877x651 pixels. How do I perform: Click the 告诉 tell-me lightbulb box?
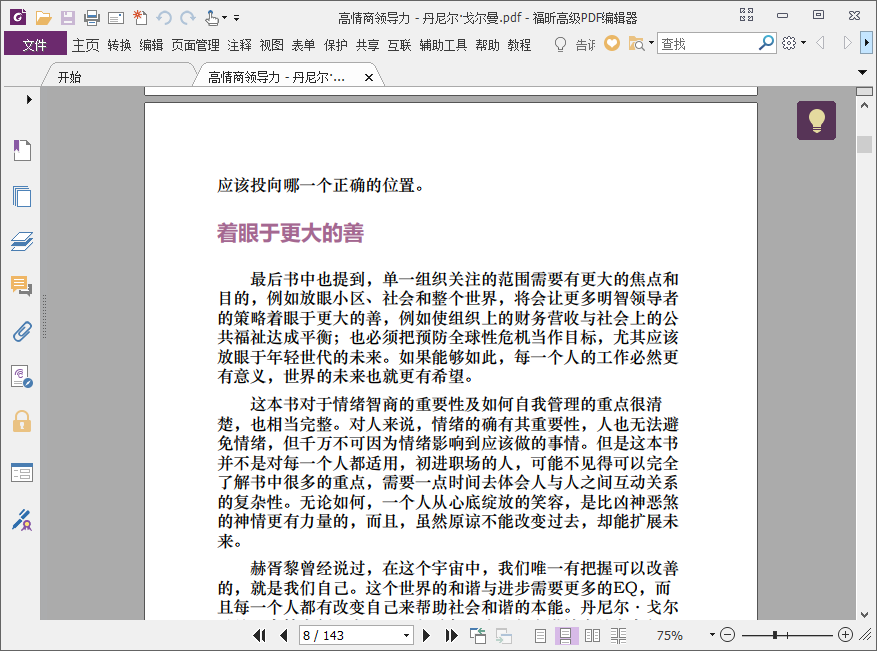pyautogui.click(x=574, y=44)
